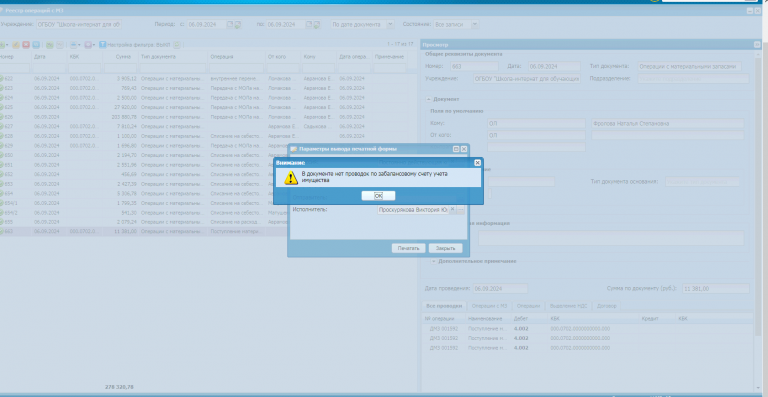
Task: Close the Внимание warning dialog
Action: coord(478,163)
